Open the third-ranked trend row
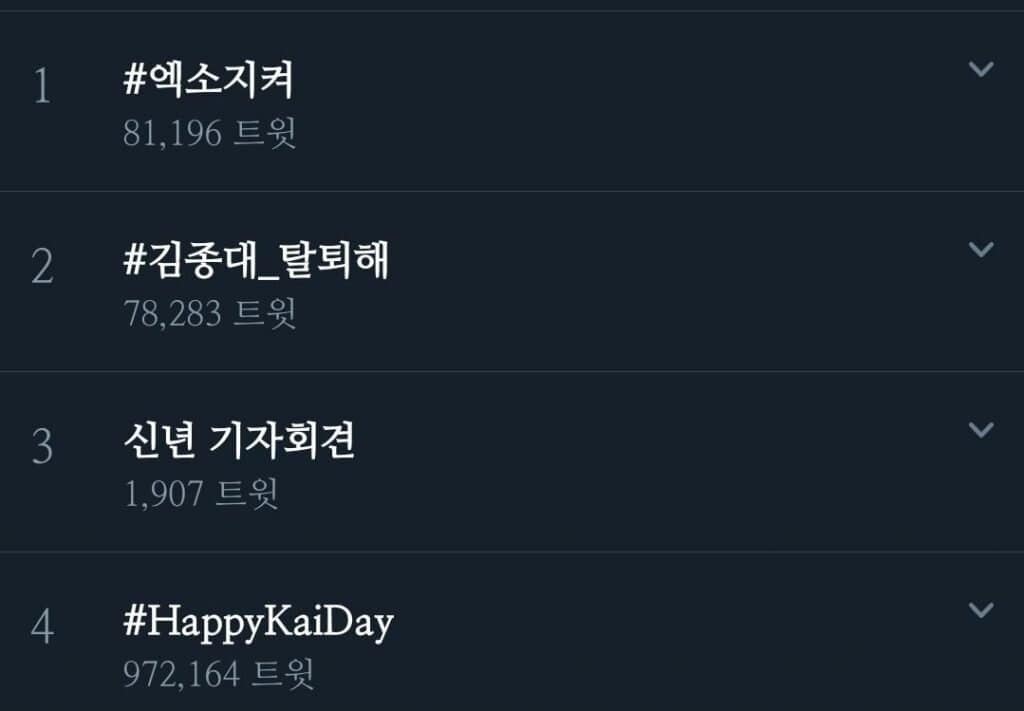 coord(600,462)
